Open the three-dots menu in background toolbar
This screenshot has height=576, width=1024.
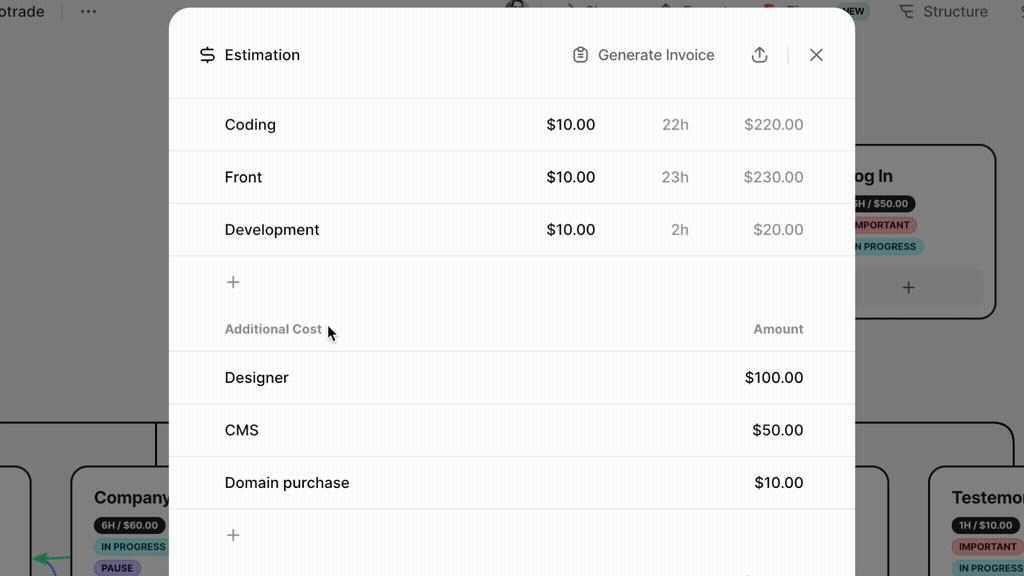pyautogui.click(x=88, y=11)
